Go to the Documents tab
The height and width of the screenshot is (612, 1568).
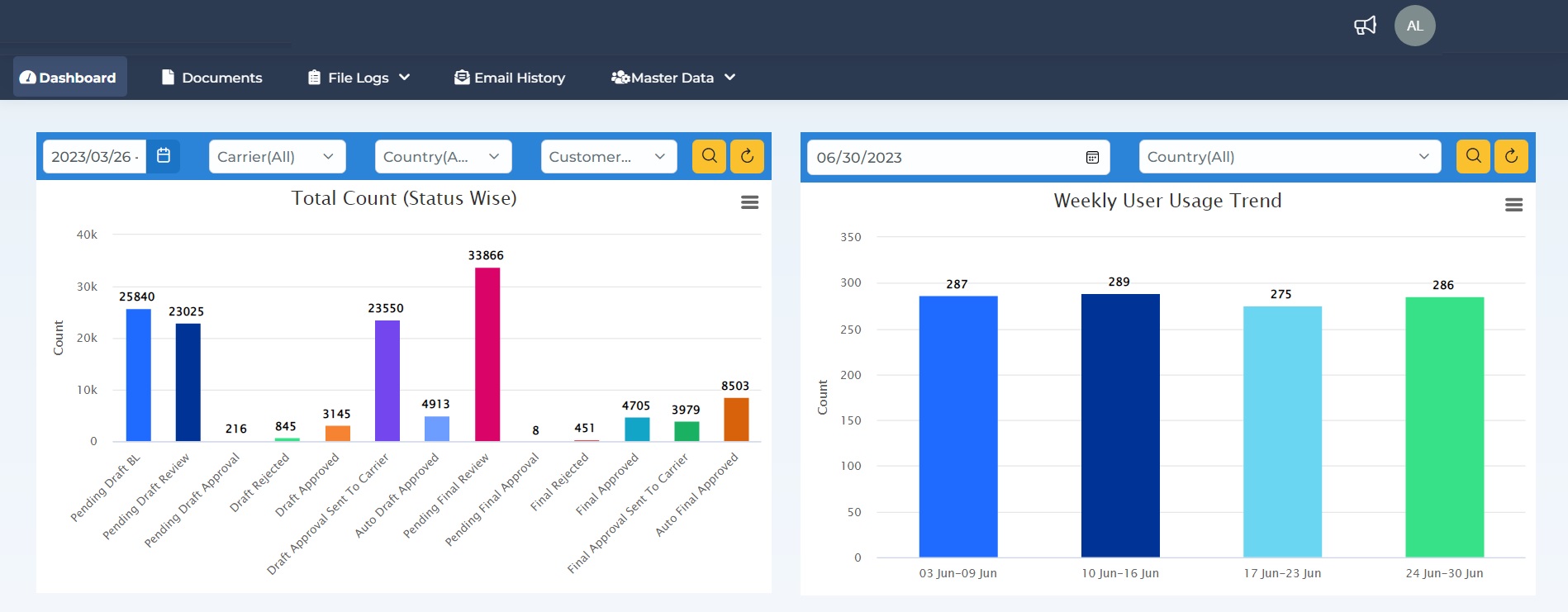pyautogui.click(x=212, y=78)
